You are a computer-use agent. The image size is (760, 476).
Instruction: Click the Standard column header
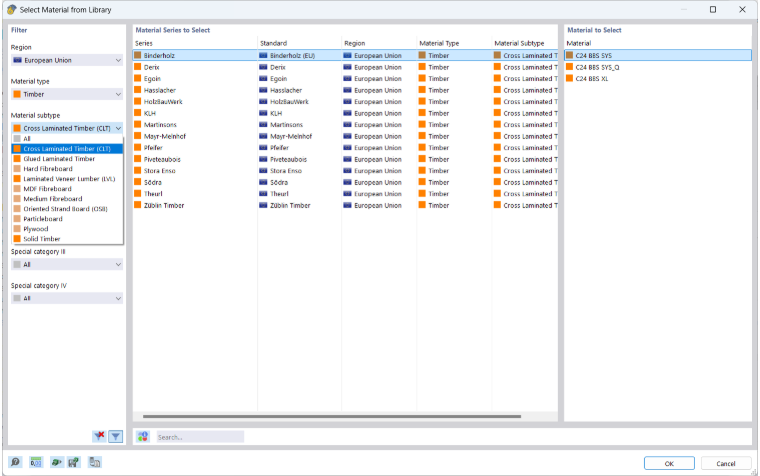(300, 43)
